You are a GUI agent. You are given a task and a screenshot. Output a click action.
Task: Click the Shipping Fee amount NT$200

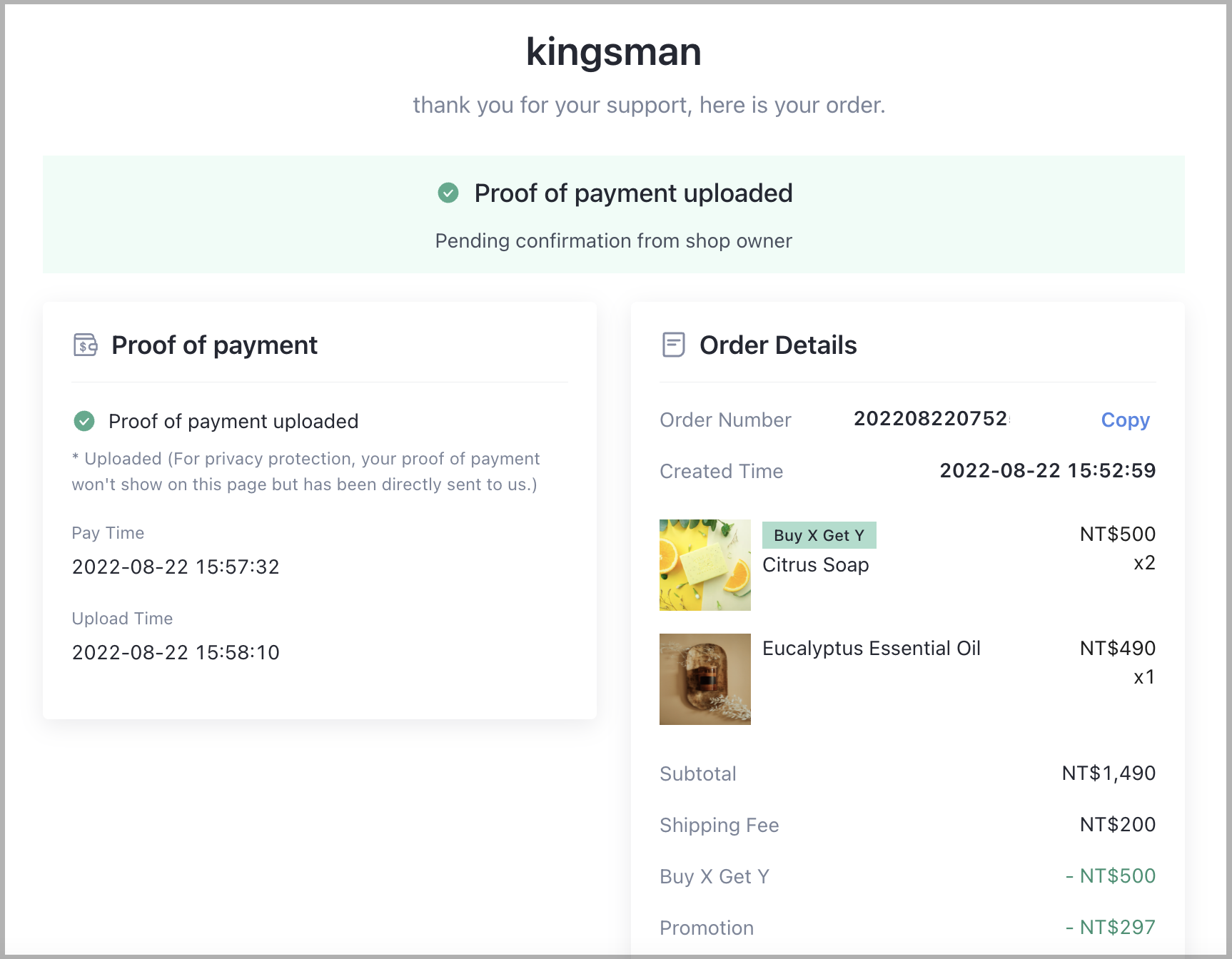pos(1118,825)
